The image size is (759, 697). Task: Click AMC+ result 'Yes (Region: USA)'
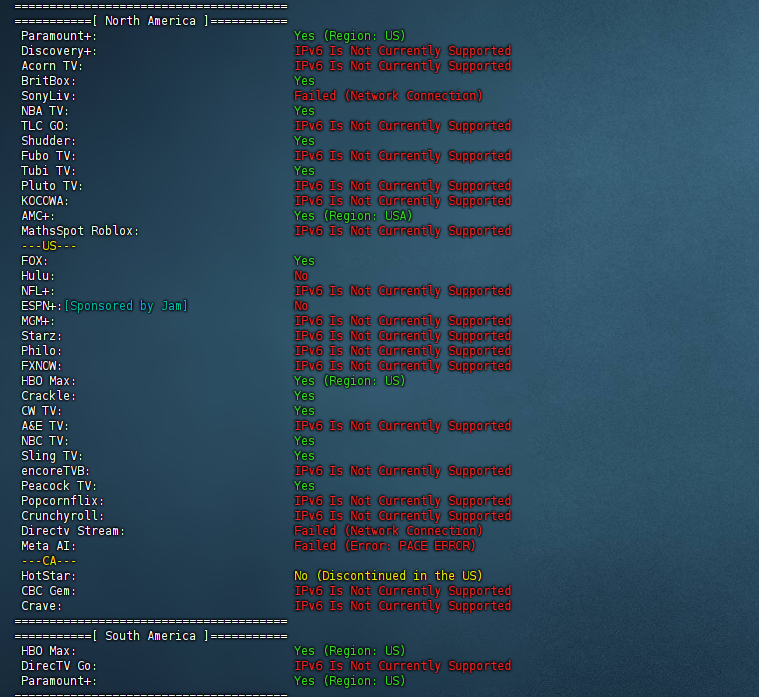(353, 216)
